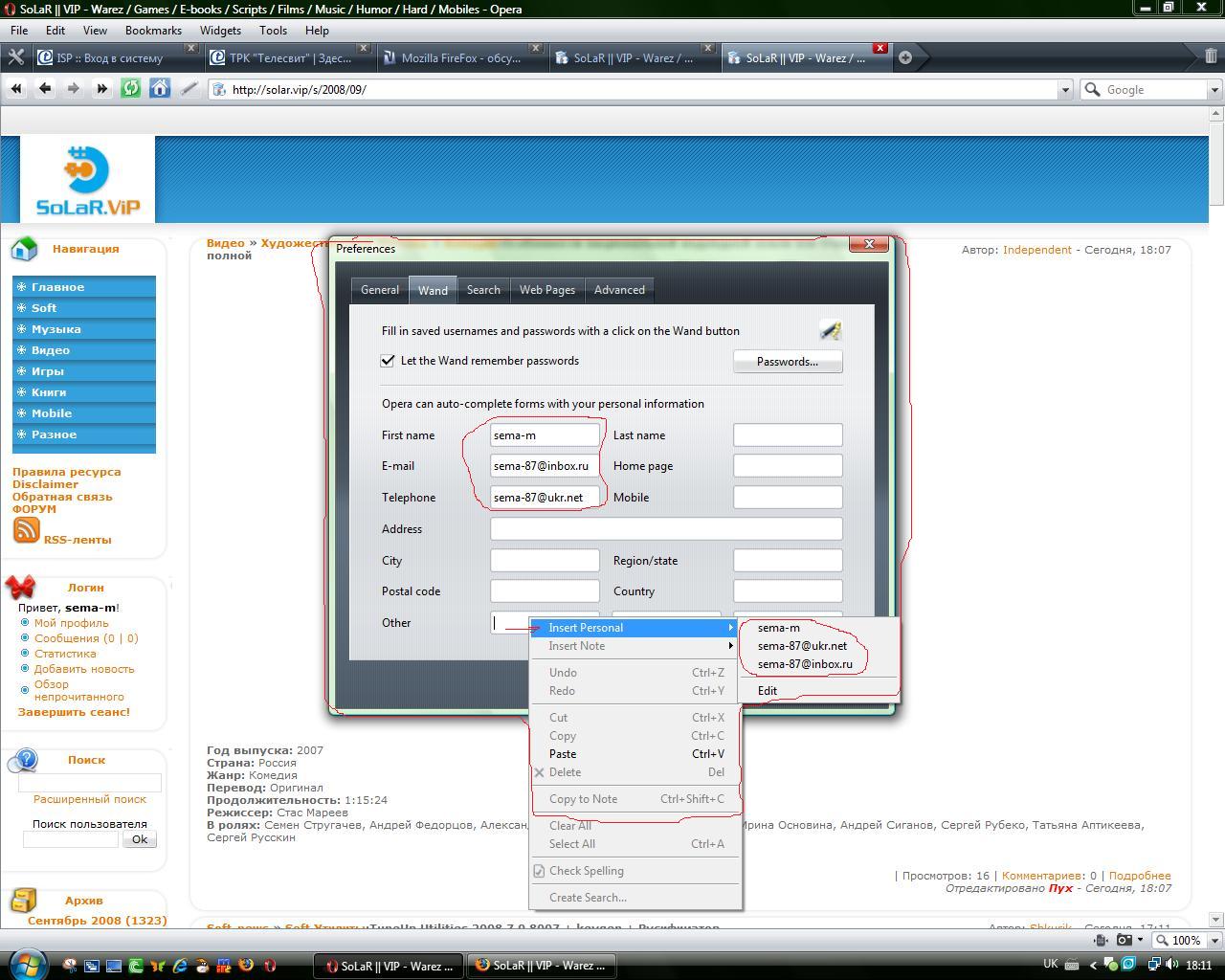Go to the Home page icon

tap(159, 89)
